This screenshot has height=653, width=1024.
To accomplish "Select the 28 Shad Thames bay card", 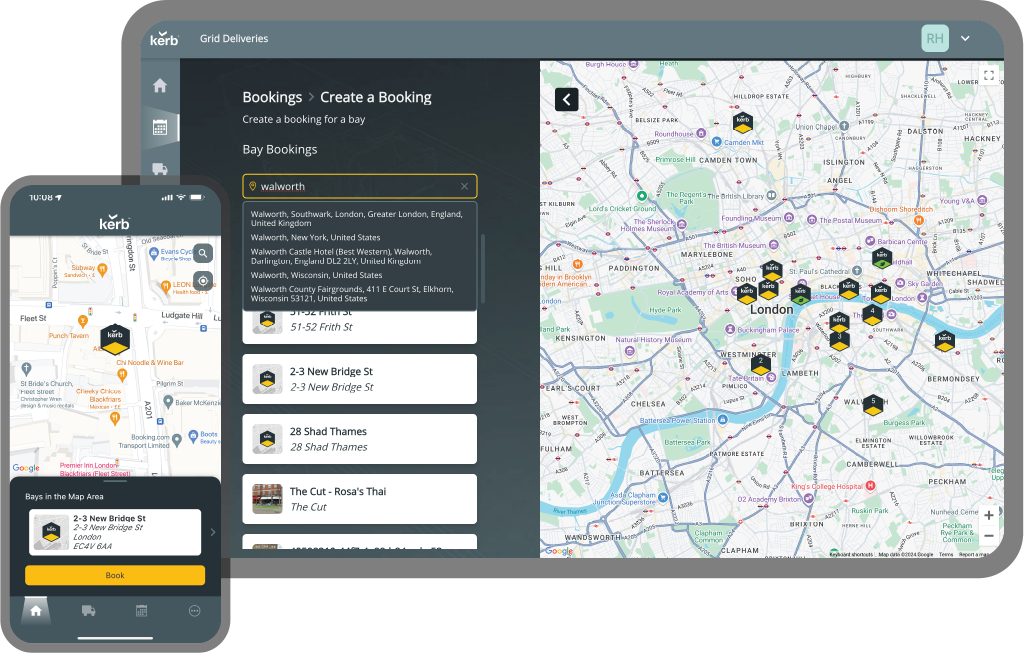I will 360,439.
